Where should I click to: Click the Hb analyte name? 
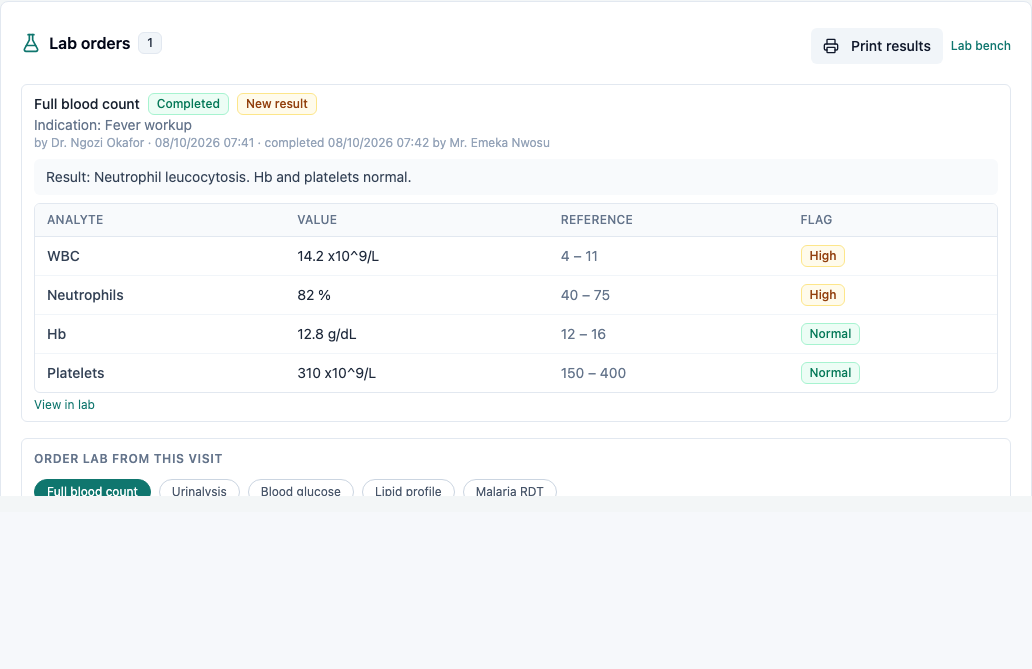click(57, 334)
